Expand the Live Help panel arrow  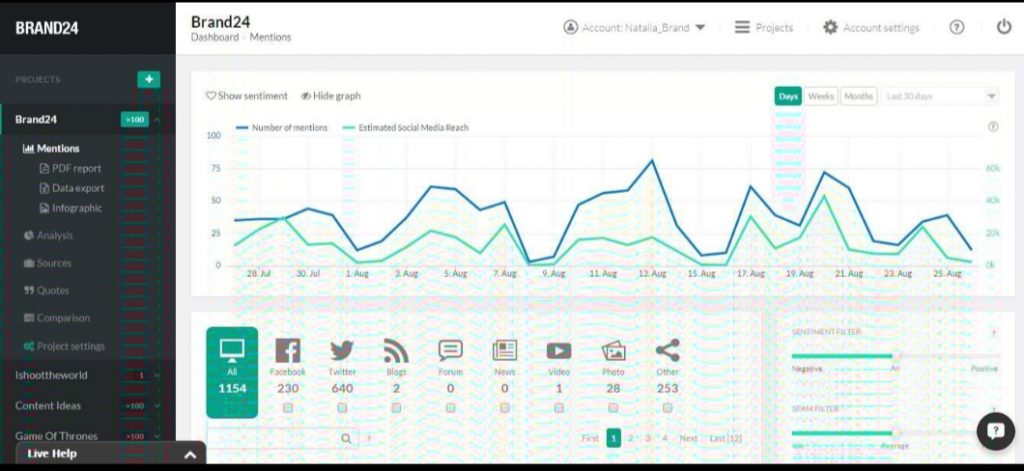tap(190, 455)
